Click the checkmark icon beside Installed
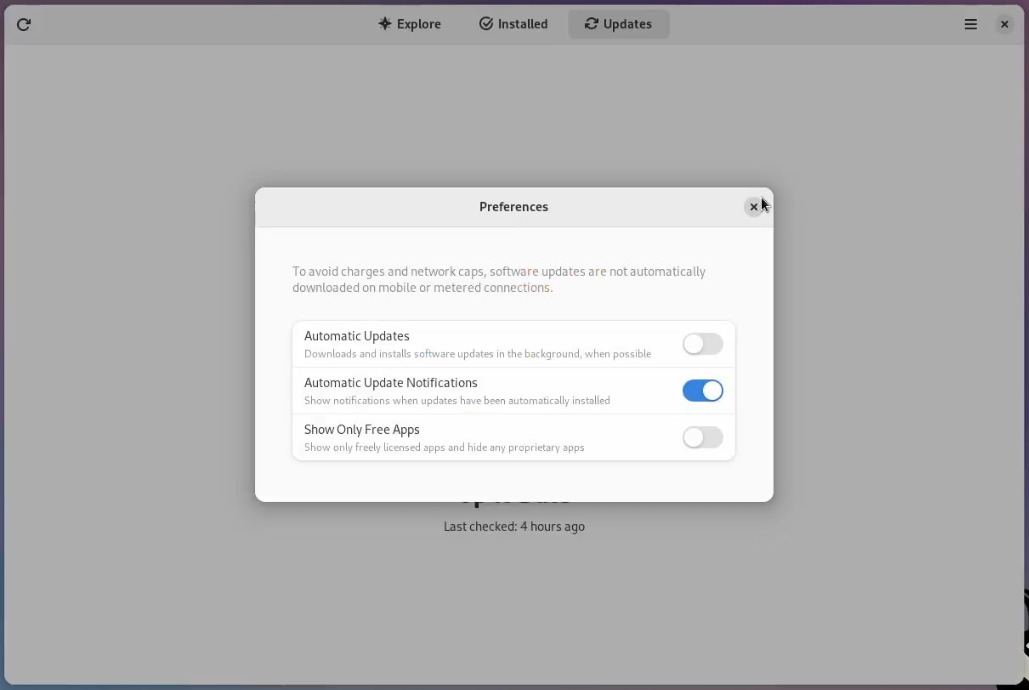 486,24
